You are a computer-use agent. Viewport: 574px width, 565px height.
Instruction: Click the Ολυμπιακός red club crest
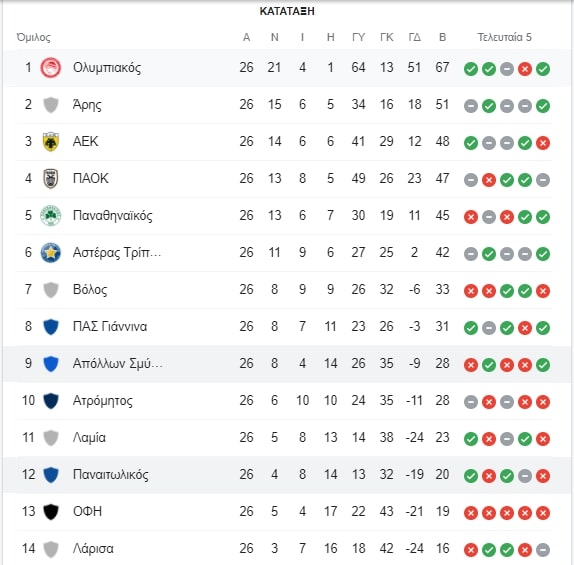coord(51,68)
